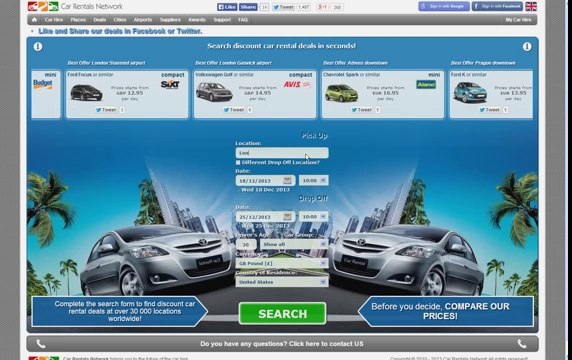Switch language via the UK flag icon
572x360 pixels.
[x=531, y=6]
